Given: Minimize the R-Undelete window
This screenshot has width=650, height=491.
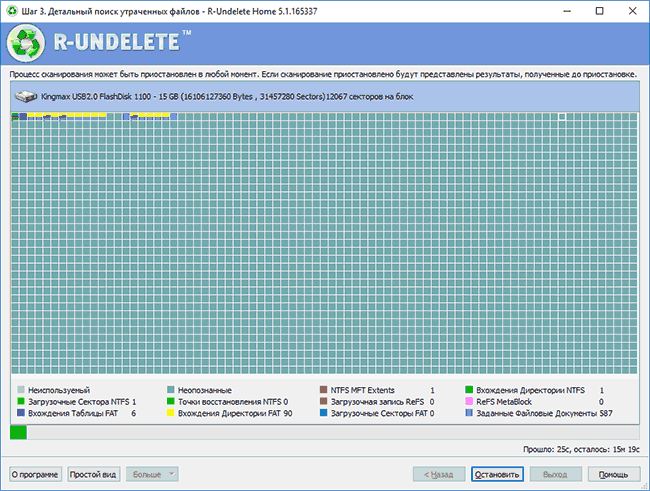Looking at the screenshot, I should pyautogui.click(x=567, y=11).
